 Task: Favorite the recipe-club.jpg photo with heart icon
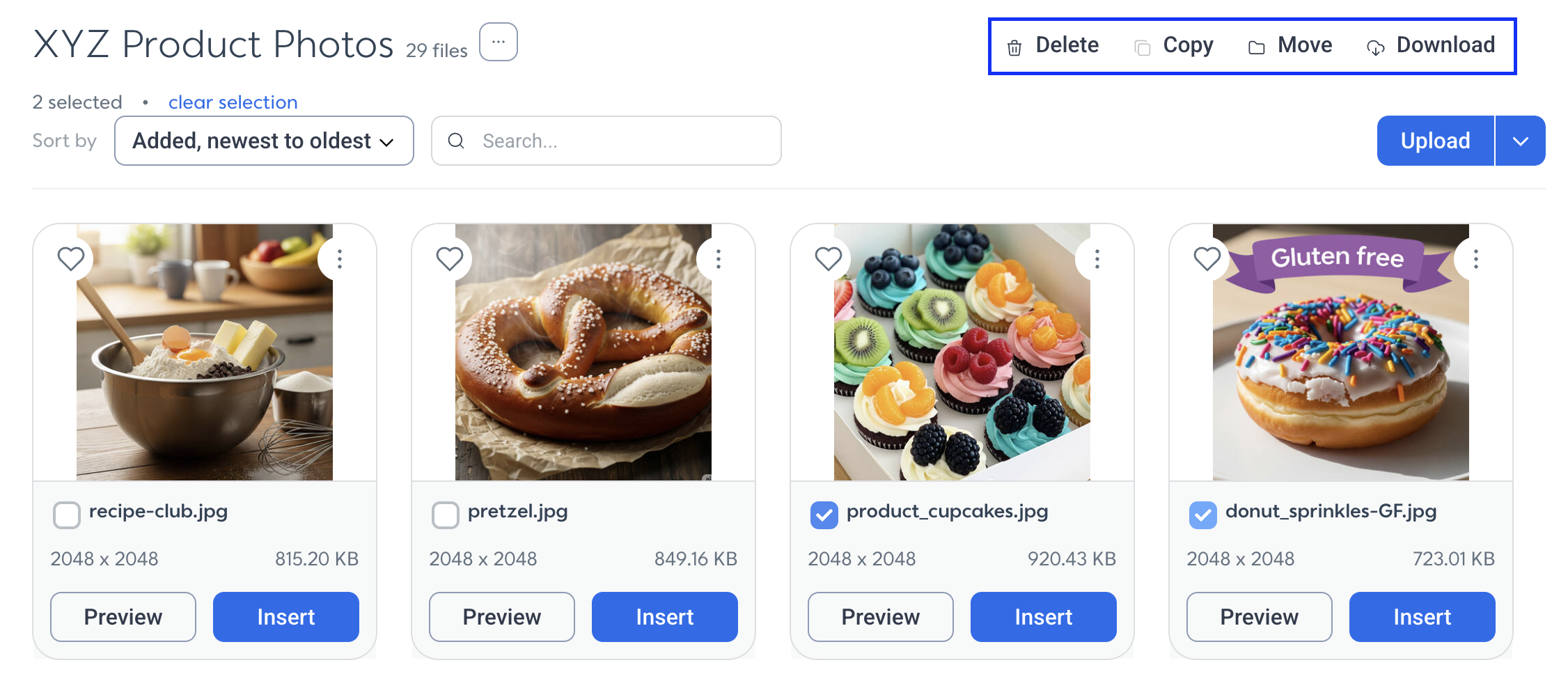[71, 259]
